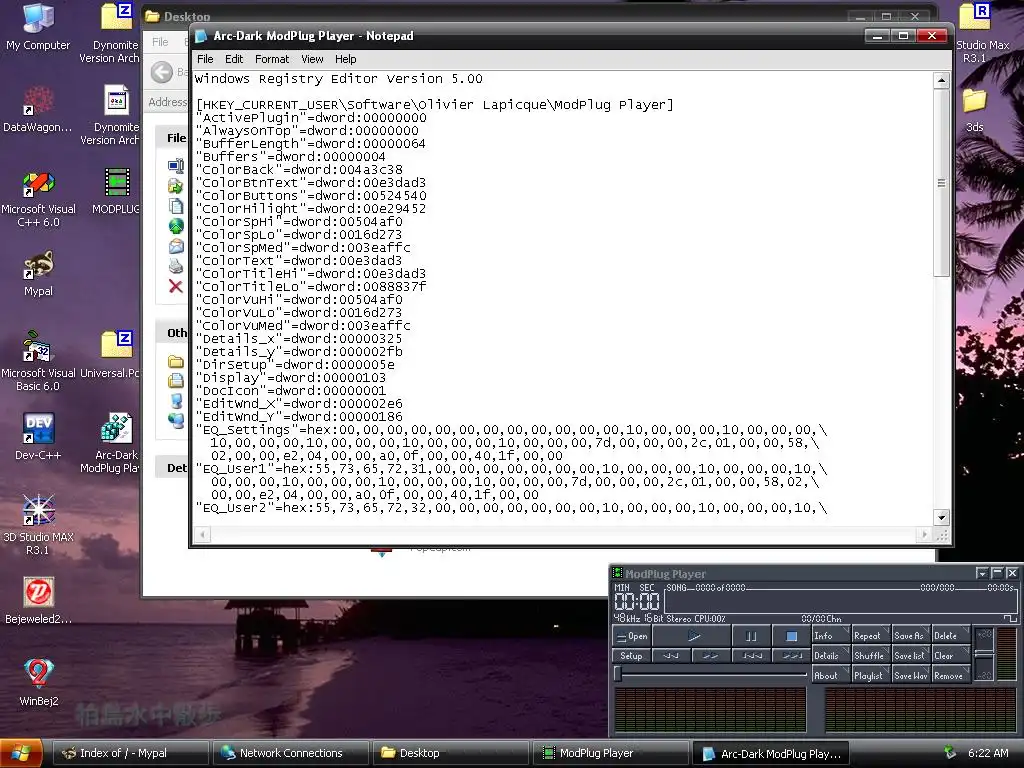Screen dimensions: 1024x768
Task: Select the 3D Studio MAX R3.1 shortcut
Action: pyautogui.click(x=38, y=524)
